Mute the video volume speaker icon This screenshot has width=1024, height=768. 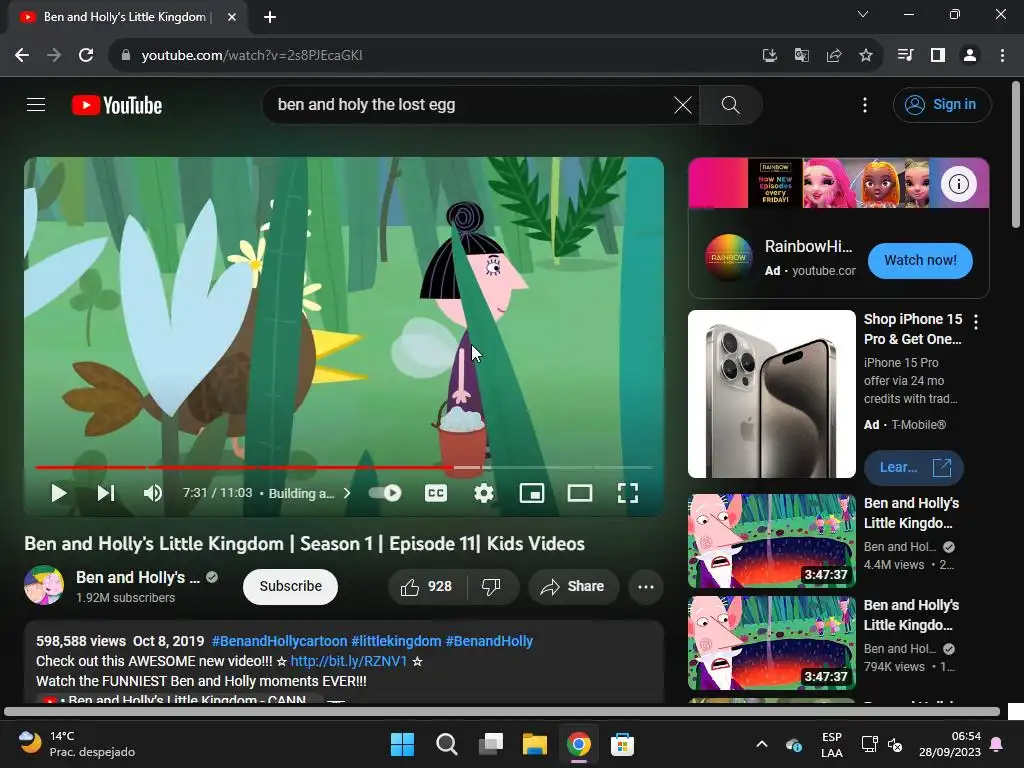(152, 493)
